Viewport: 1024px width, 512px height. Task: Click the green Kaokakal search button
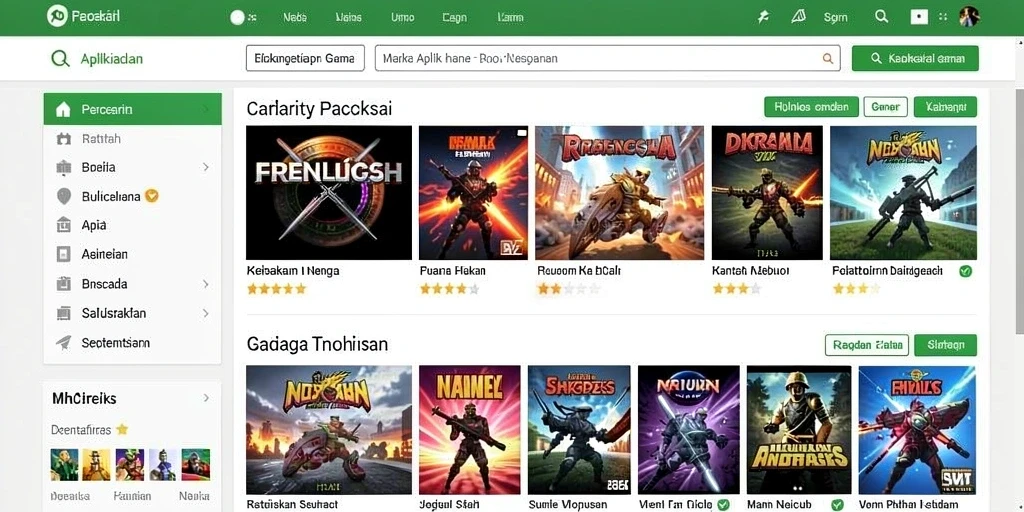click(x=915, y=58)
